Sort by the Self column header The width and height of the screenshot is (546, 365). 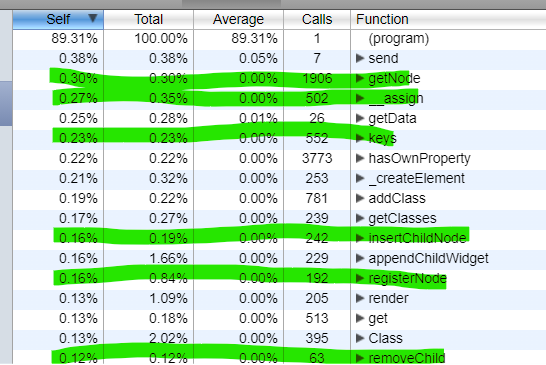point(58,20)
